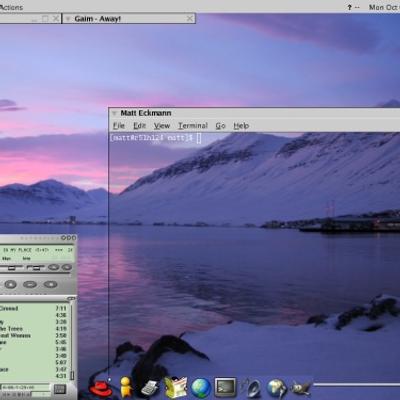Launch the terminal monitor icon in the dock
The height and width of the screenshot is (400, 400).
(225, 387)
